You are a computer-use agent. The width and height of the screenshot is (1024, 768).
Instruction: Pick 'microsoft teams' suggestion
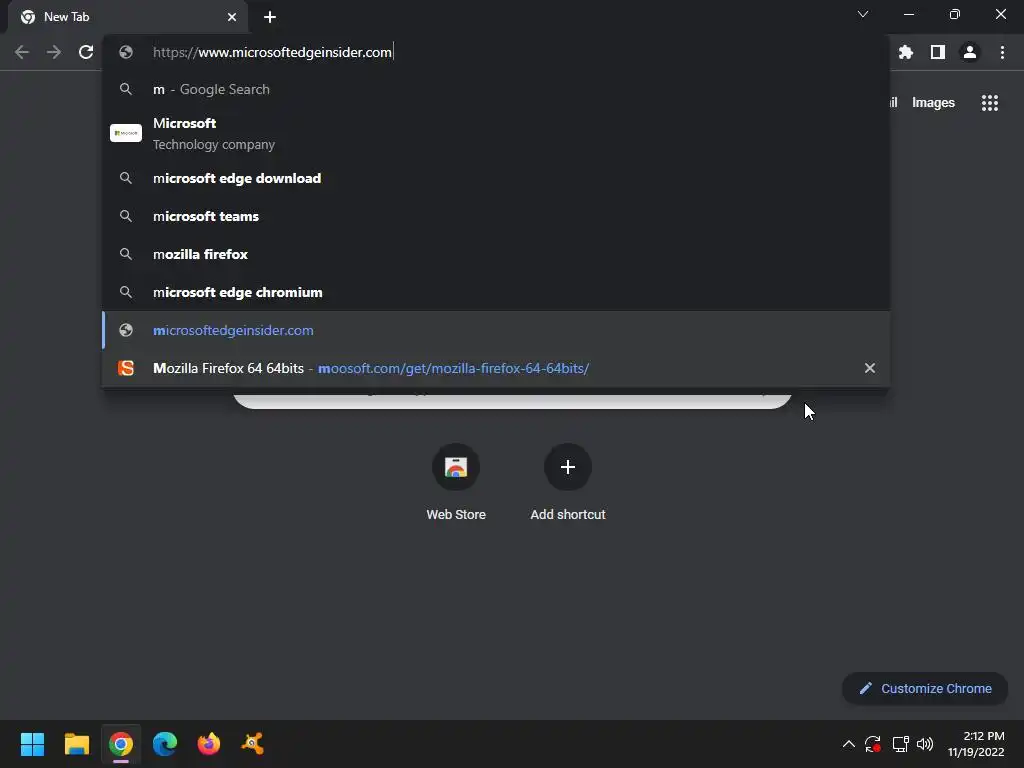[496, 216]
